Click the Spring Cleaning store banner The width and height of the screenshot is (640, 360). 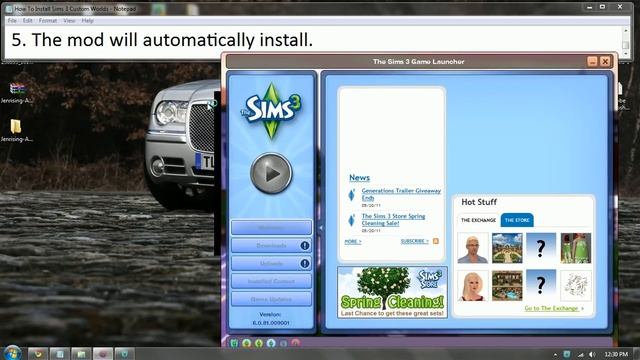(392, 292)
